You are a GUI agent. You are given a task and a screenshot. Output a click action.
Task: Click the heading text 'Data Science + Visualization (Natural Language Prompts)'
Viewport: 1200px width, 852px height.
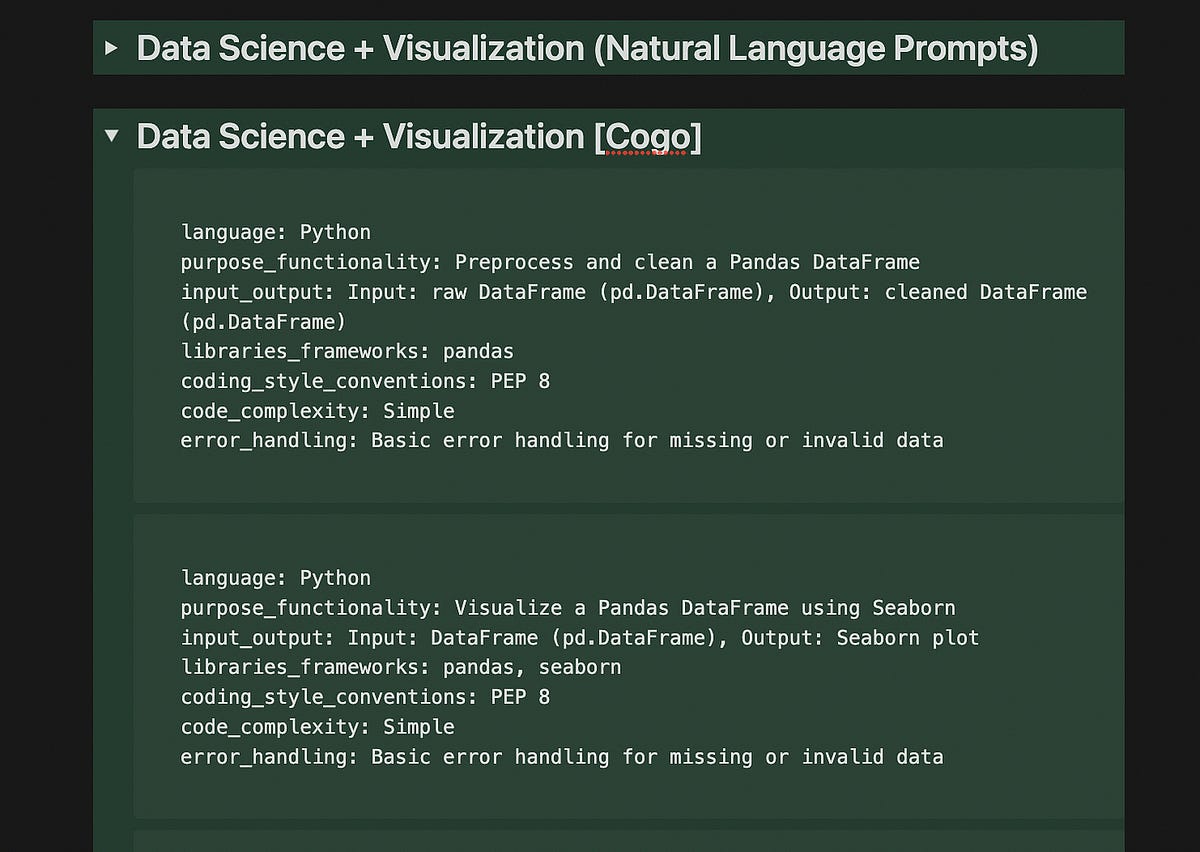tap(587, 48)
